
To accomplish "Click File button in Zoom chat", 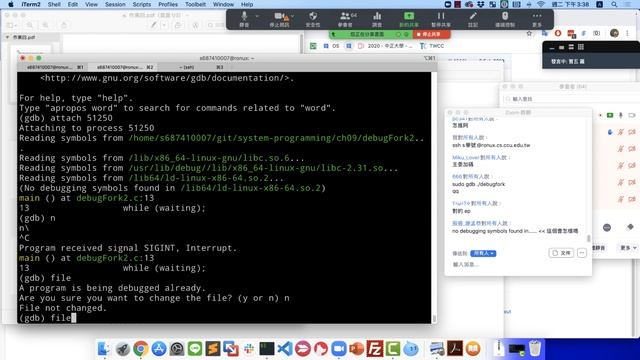I will [561, 253].
